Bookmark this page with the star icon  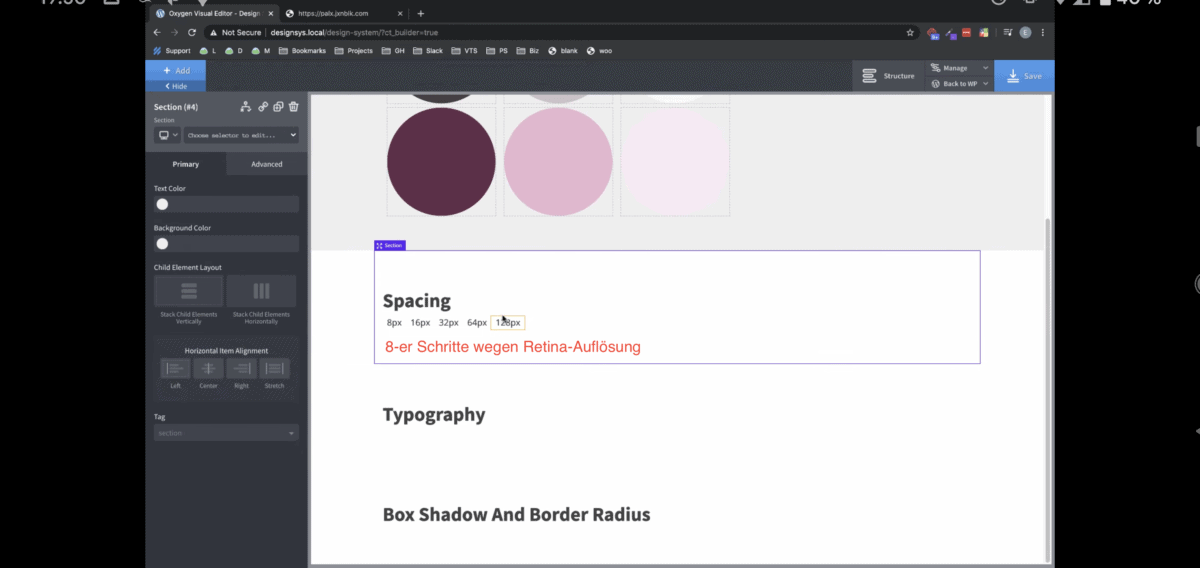[910, 32]
